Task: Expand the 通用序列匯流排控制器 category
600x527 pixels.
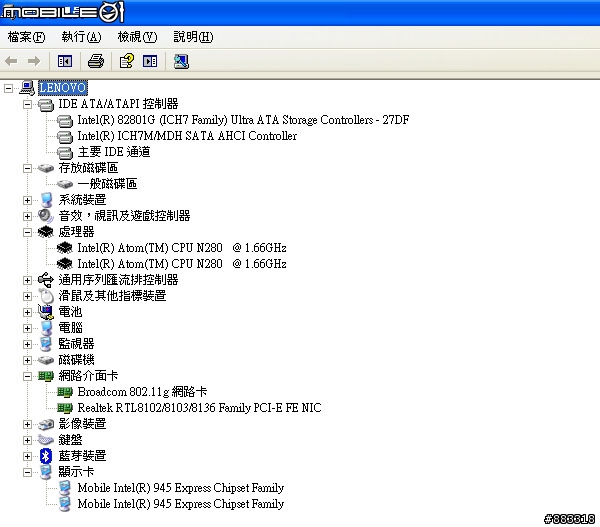Action: click(27, 281)
